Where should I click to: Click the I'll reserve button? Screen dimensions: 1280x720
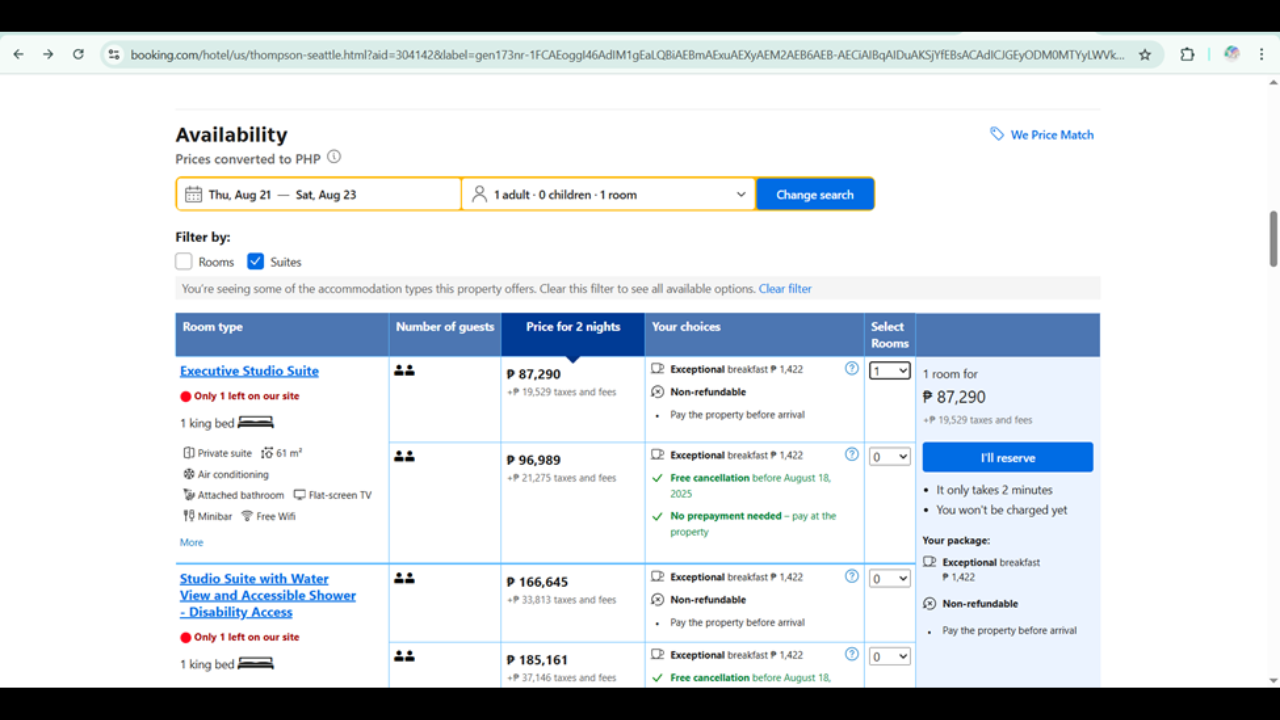1008,457
